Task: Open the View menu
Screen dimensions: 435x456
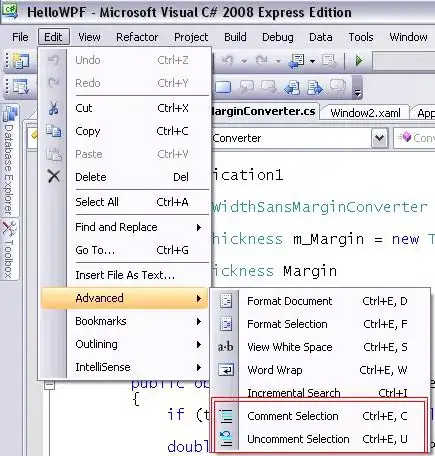Action: pos(89,37)
